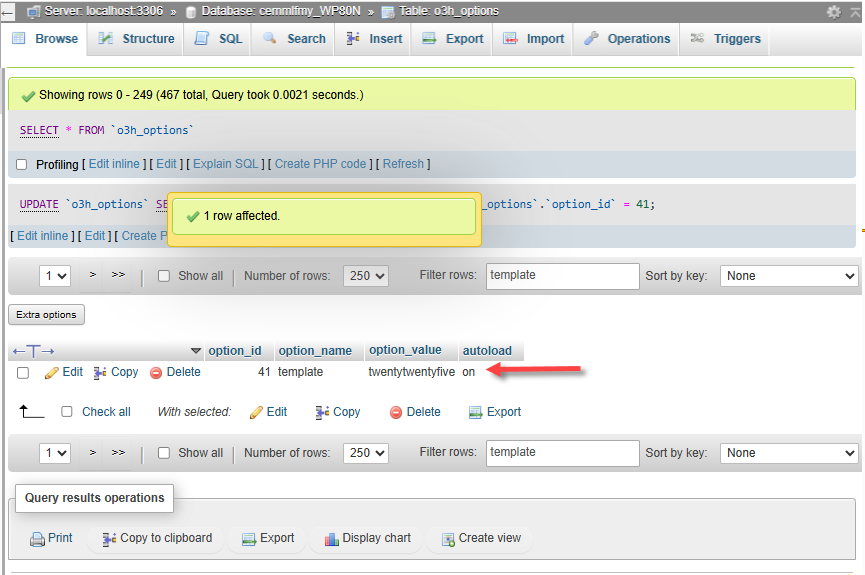Click the server icon in breadcrumb
The image size is (865, 575).
34,12
